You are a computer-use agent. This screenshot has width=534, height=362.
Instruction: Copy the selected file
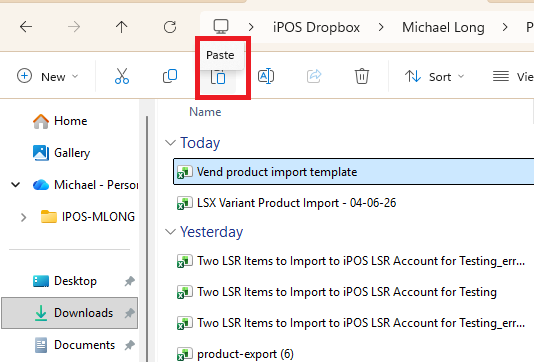pos(170,76)
